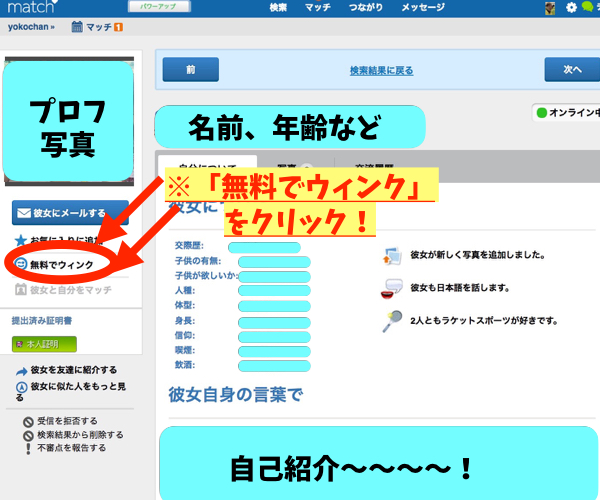This screenshot has height=500, width=600.
Task: Click 検索結果から削除する link
Action: (x=80, y=435)
